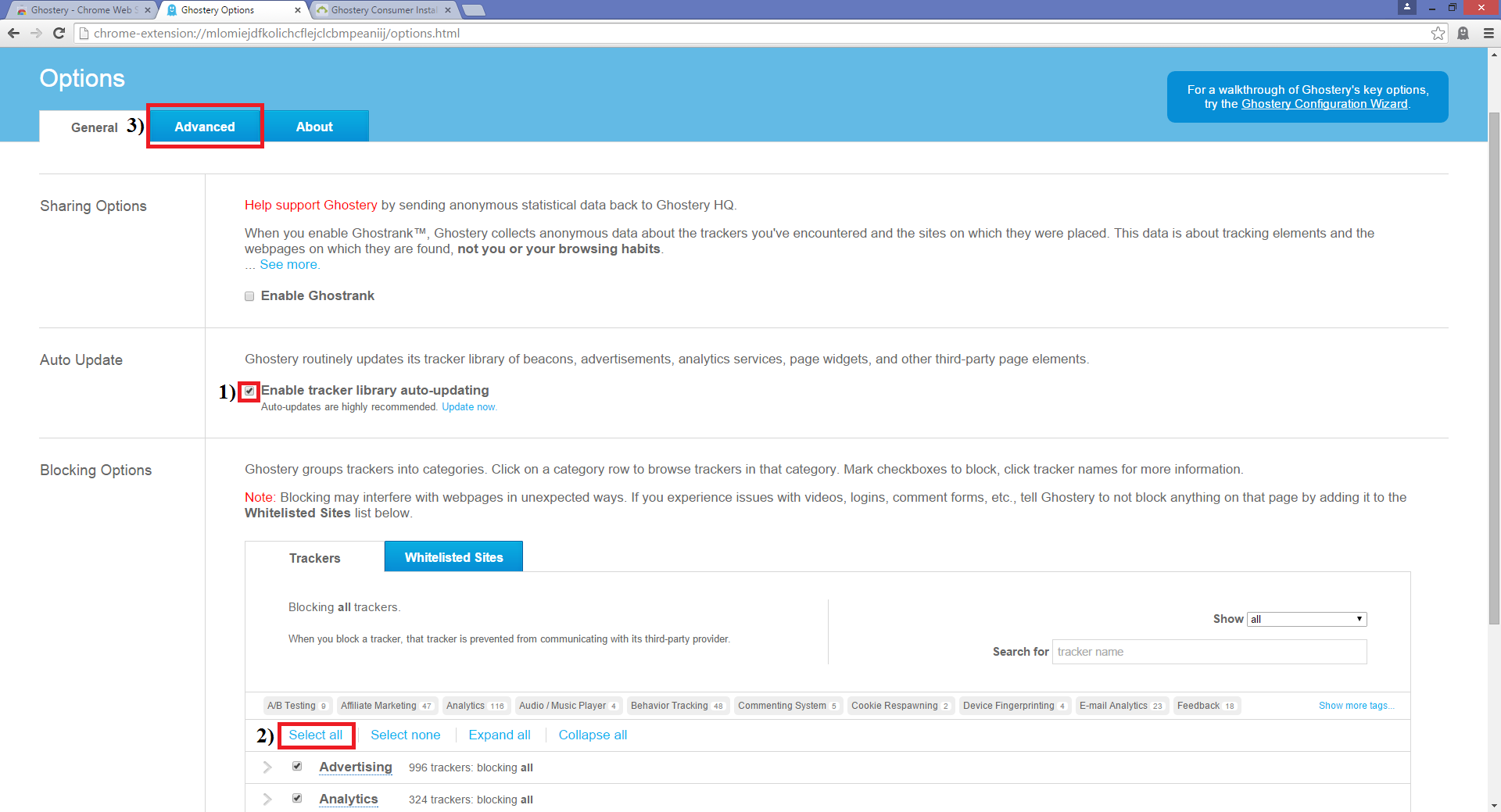The width and height of the screenshot is (1501, 812).
Task: Open the Ghostery Configuration Wizard link
Action: coord(1324,104)
